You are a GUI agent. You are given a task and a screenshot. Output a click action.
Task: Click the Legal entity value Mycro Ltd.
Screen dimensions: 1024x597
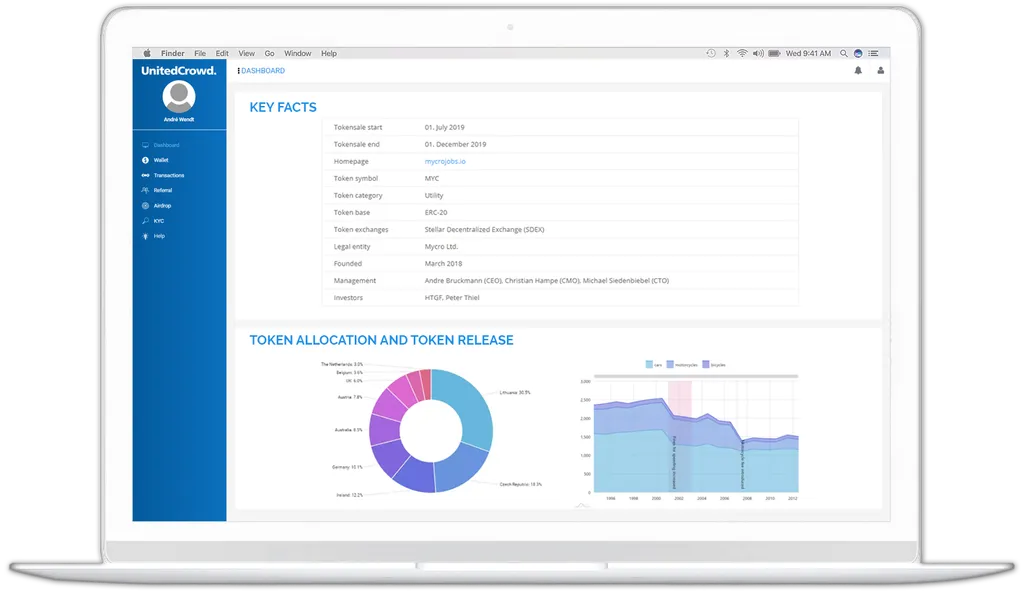441,246
